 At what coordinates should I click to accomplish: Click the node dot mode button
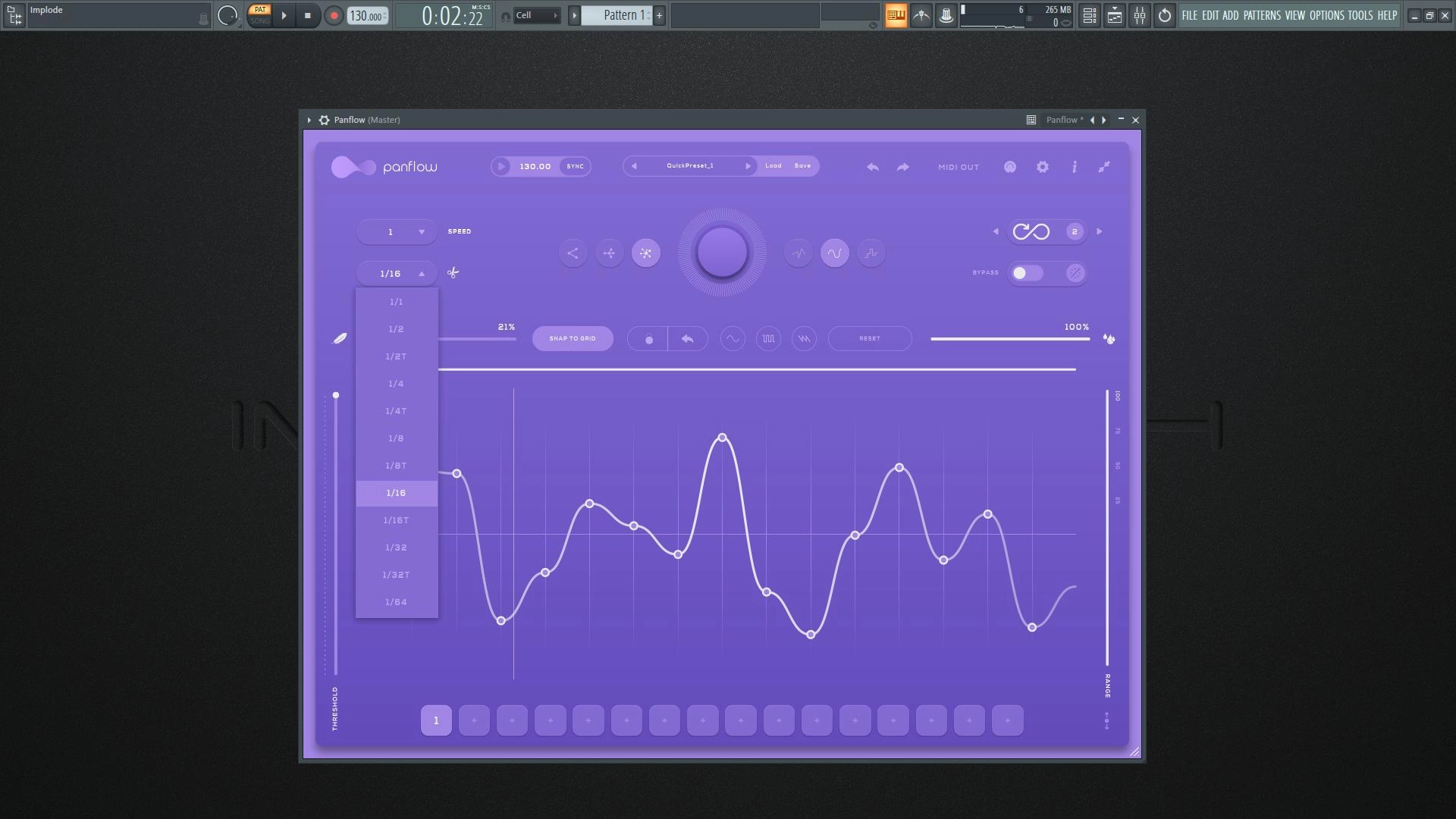[x=648, y=339]
